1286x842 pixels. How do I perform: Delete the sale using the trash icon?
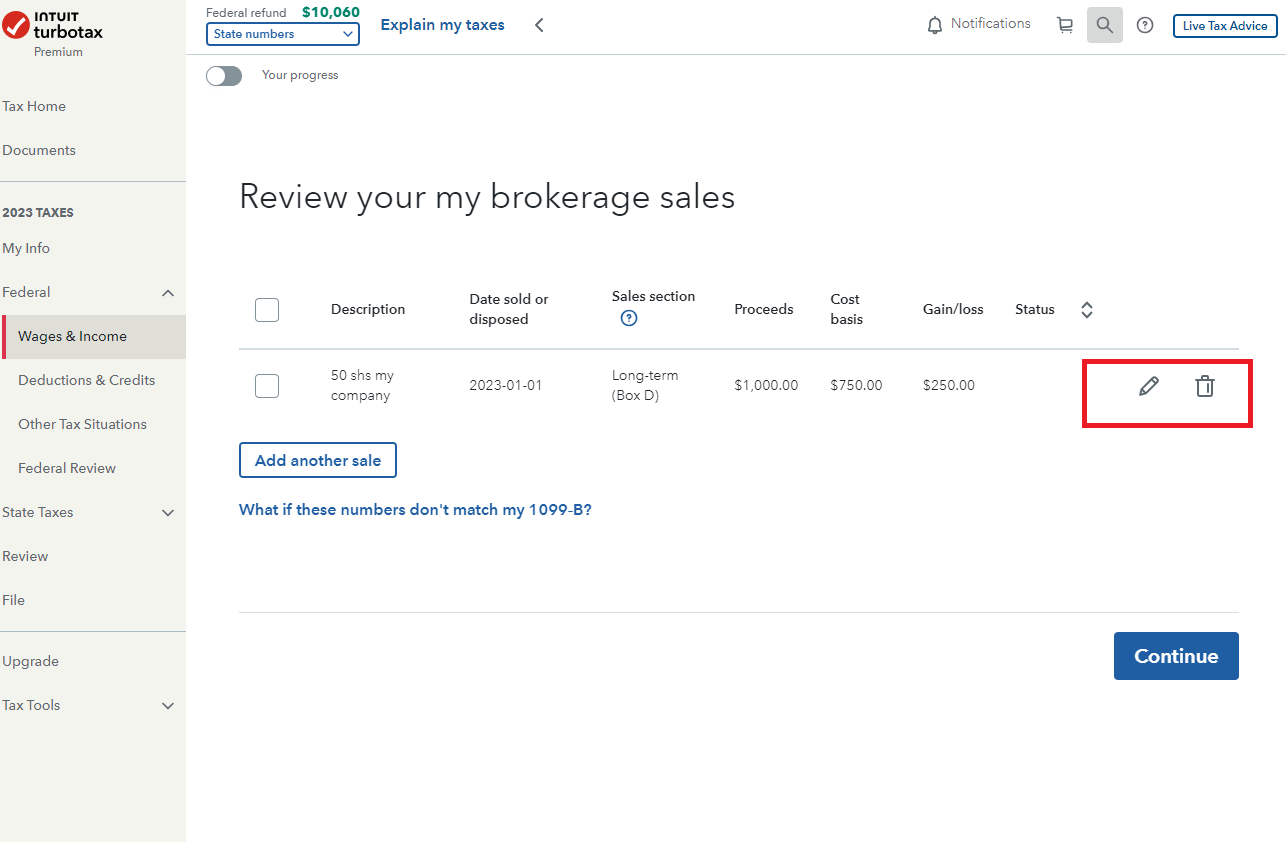click(x=1205, y=386)
